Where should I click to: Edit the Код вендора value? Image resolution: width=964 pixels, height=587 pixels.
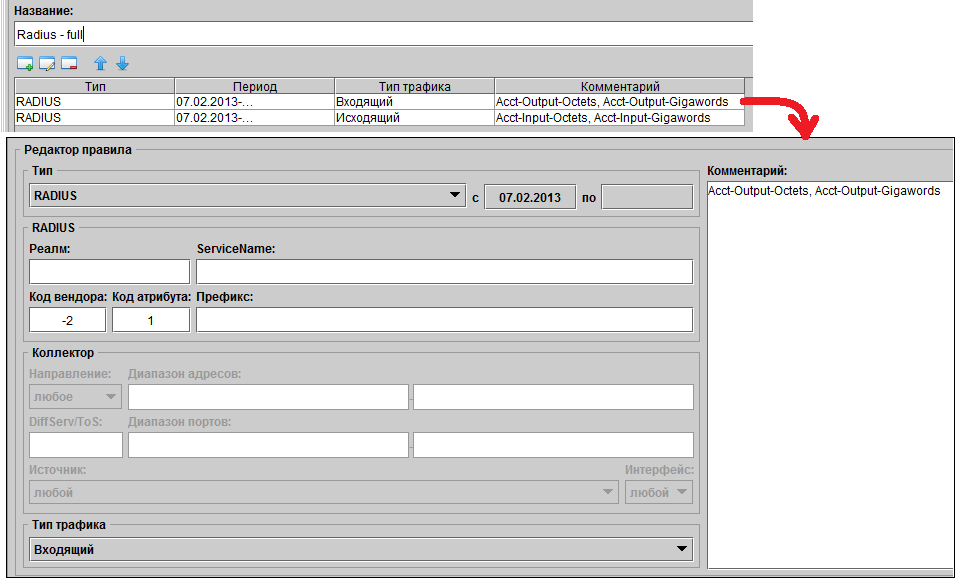(x=68, y=320)
